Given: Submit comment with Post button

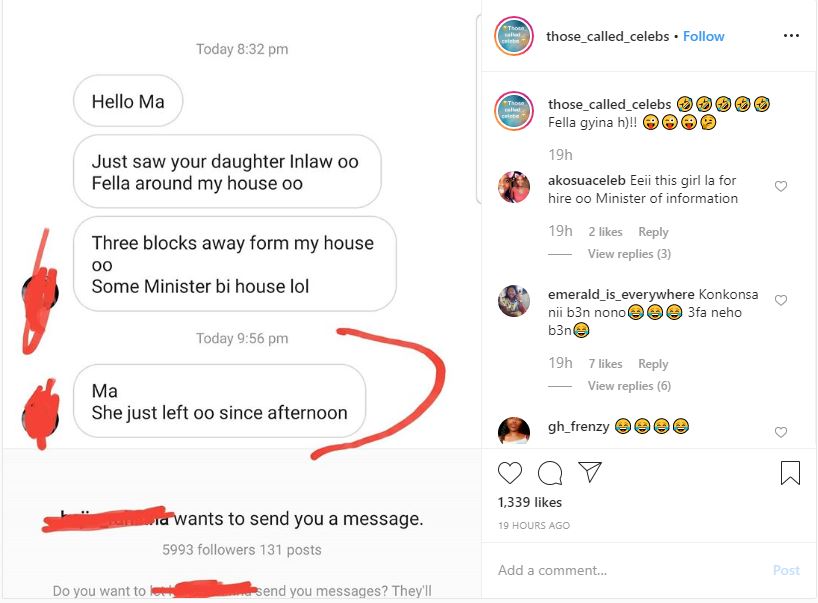Looking at the screenshot, I should [x=786, y=570].
